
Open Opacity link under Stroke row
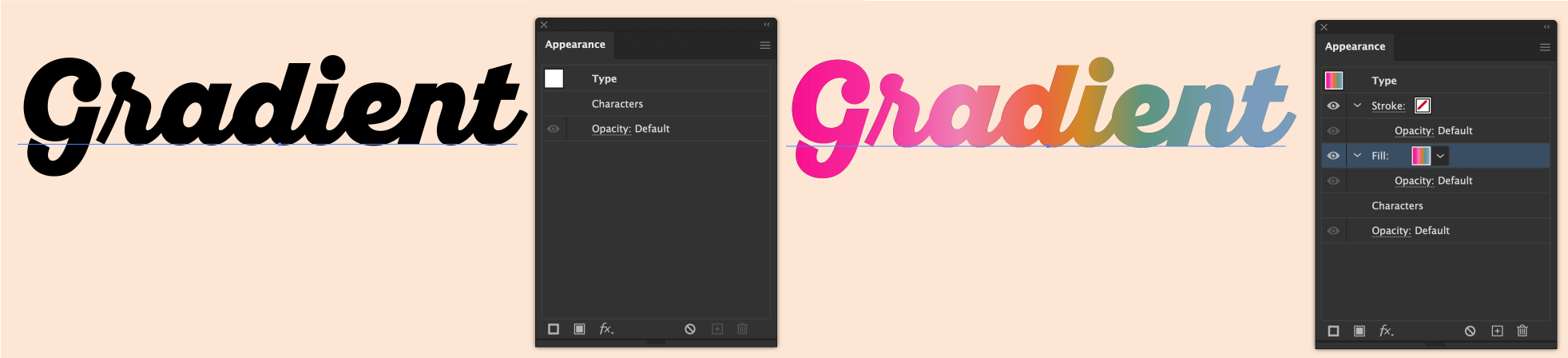1414,130
